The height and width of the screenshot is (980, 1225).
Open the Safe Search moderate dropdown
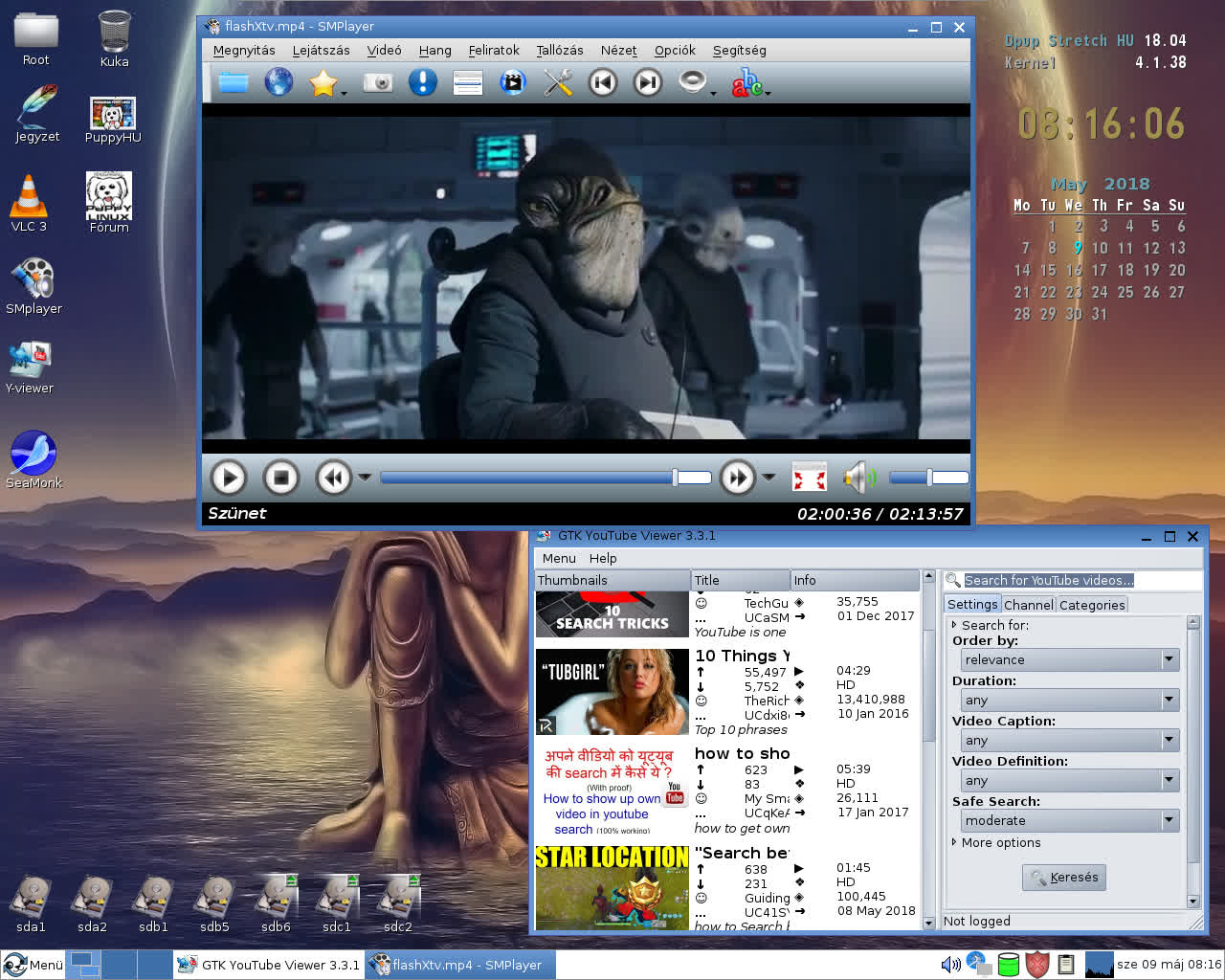[x=1070, y=820]
